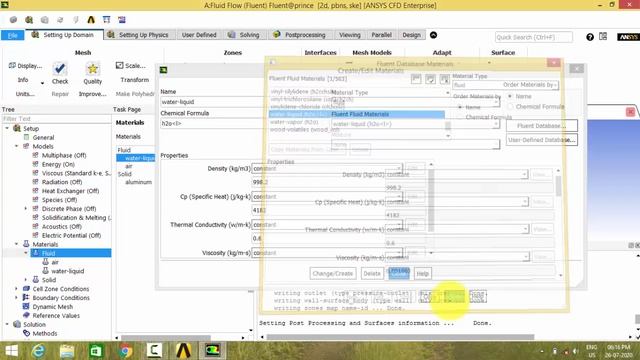Click the Units... button
Image resolution: width=640 pixels, height=360 pixels.
pos(25,94)
